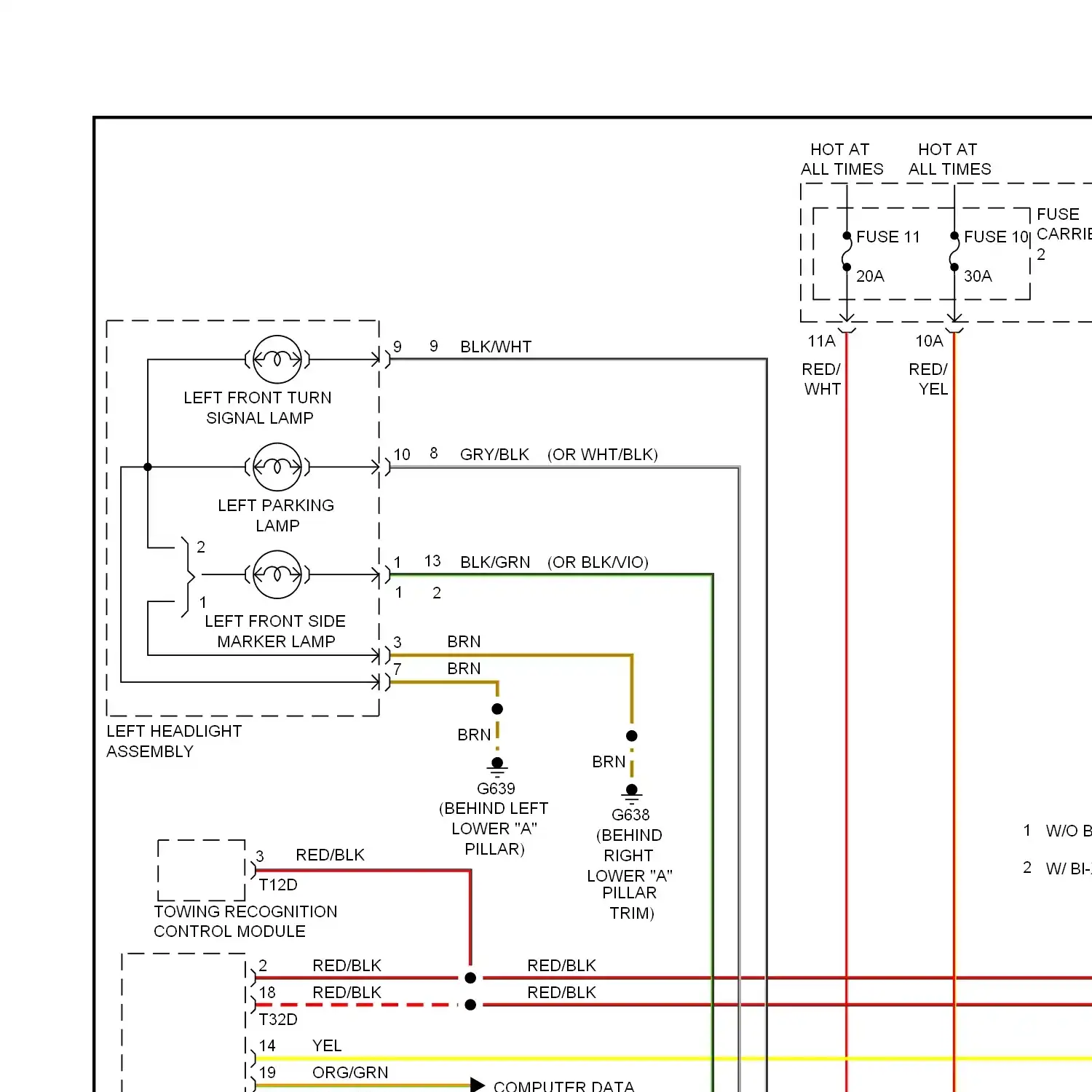Click the splice dot on dashed pin 18 wire
The height and width of the screenshot is (1092, 1092).
(x=470, y=1005)
